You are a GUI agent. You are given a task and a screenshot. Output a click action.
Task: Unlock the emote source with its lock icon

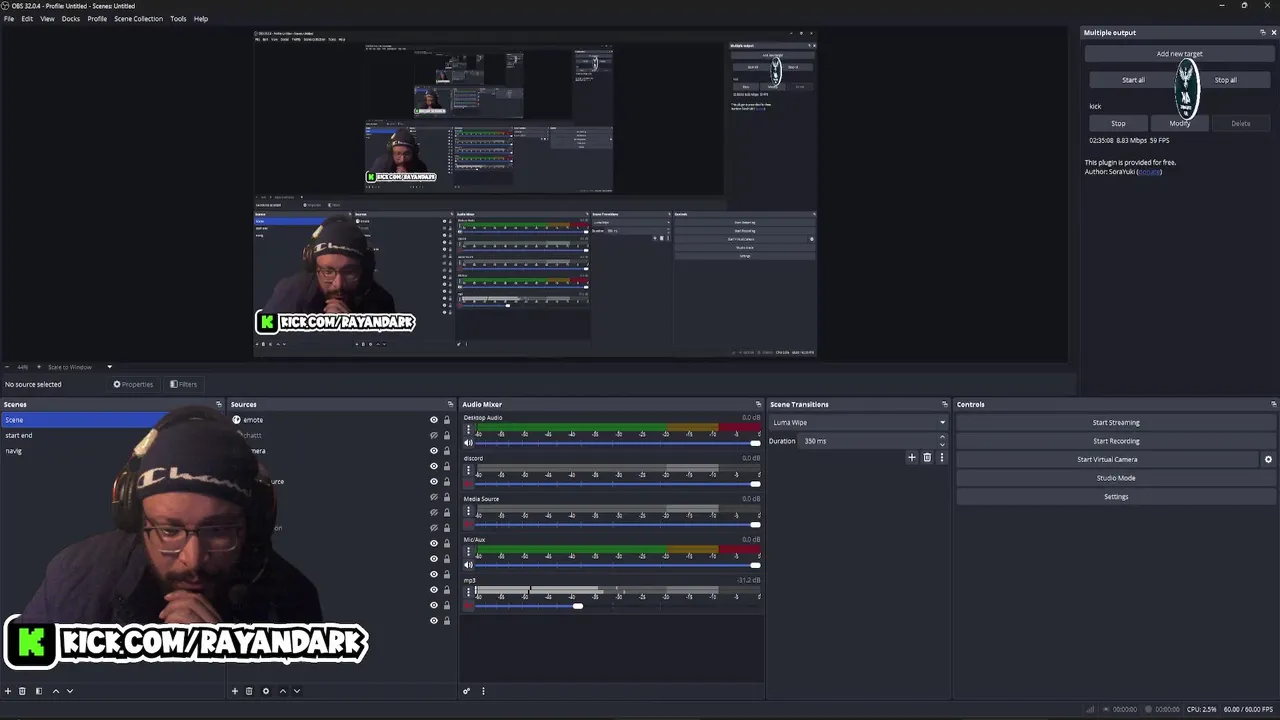point(447,420)
